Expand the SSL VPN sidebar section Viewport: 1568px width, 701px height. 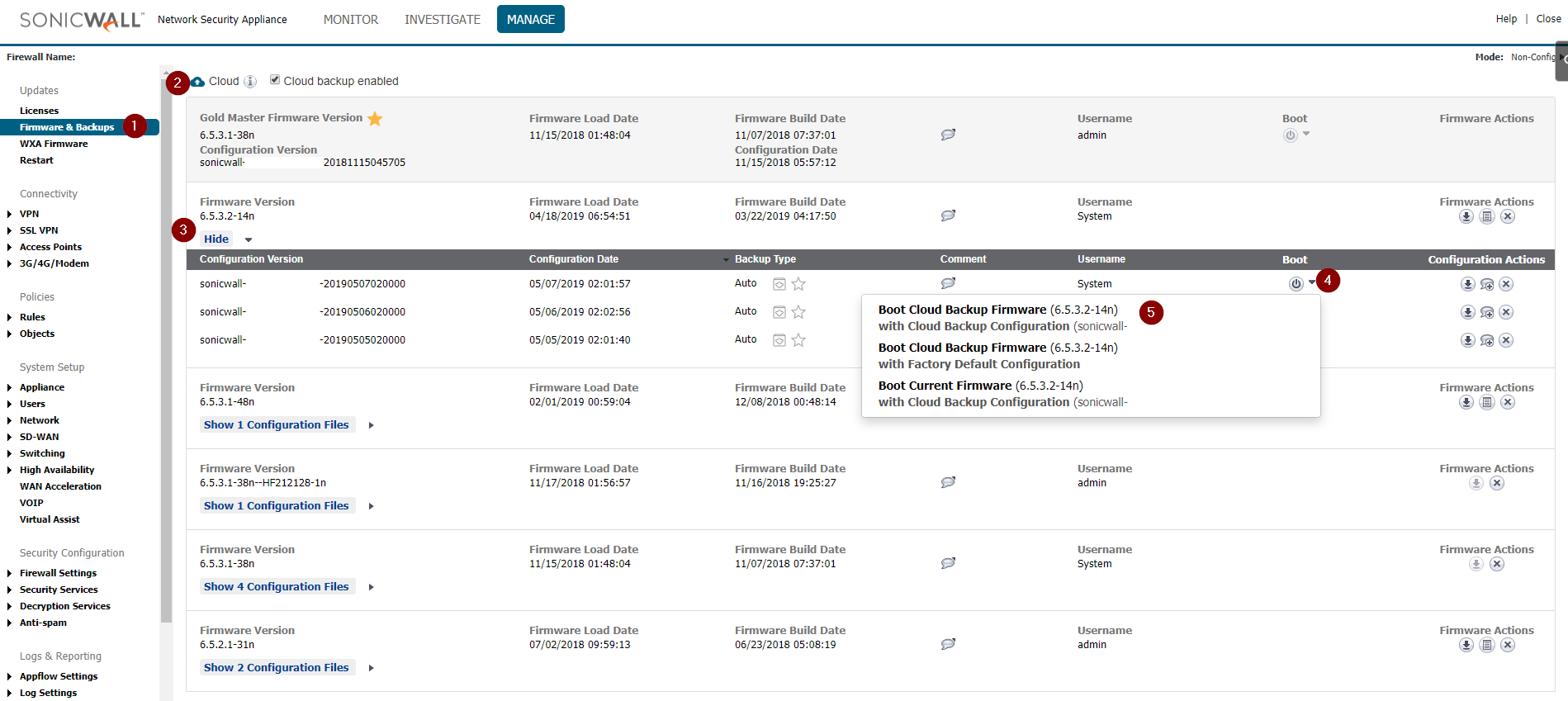9,230
